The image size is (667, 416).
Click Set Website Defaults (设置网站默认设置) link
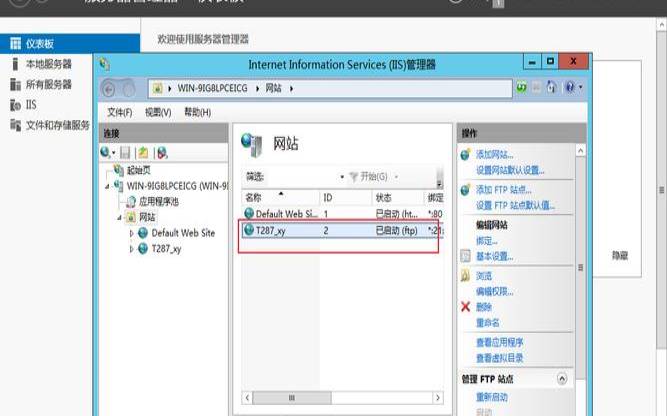[x=510, y=171]
